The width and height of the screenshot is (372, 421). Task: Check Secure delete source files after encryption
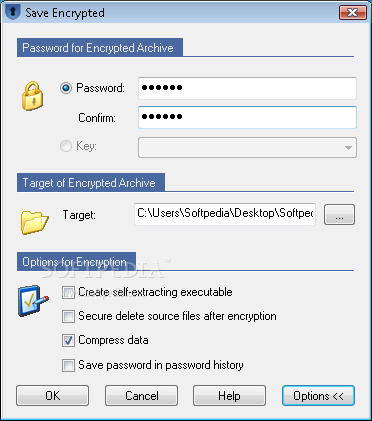[x=68, y=316]
